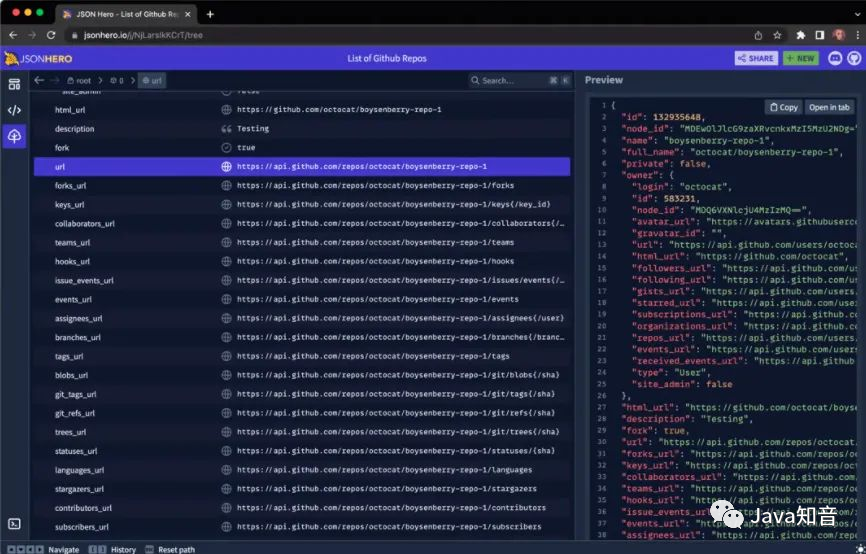866x554 pixels.
Task: Click the globe icon on forks_url row
Action: click(226, 186)
